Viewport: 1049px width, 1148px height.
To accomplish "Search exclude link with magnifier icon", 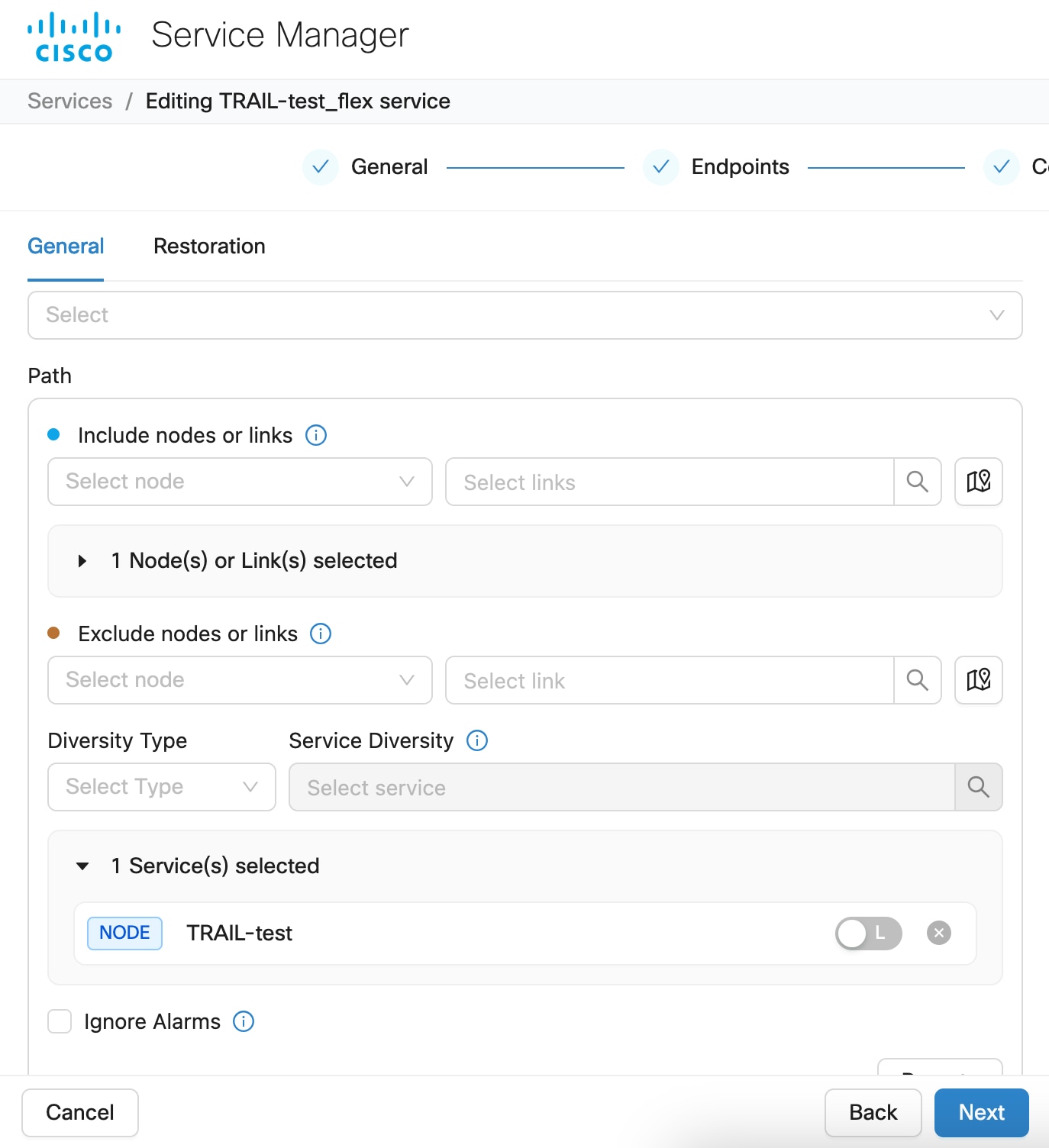I will tap(918, 680).
